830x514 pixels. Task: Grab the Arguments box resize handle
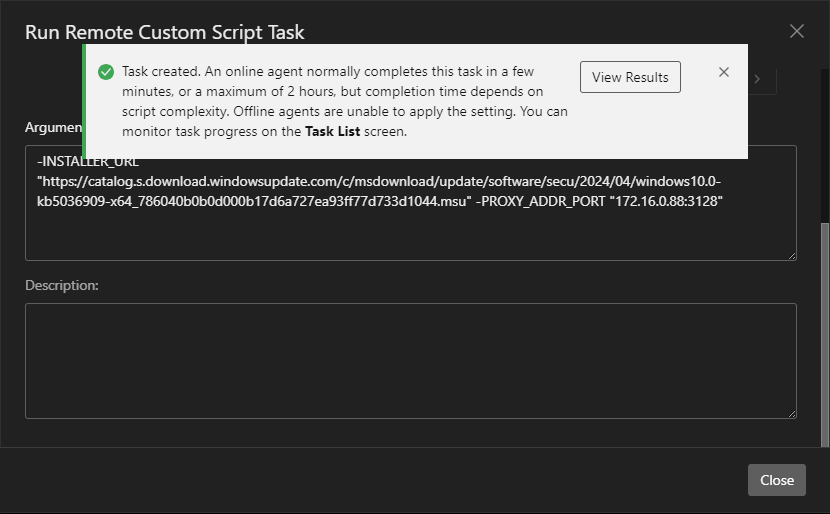tap(790, 254)
